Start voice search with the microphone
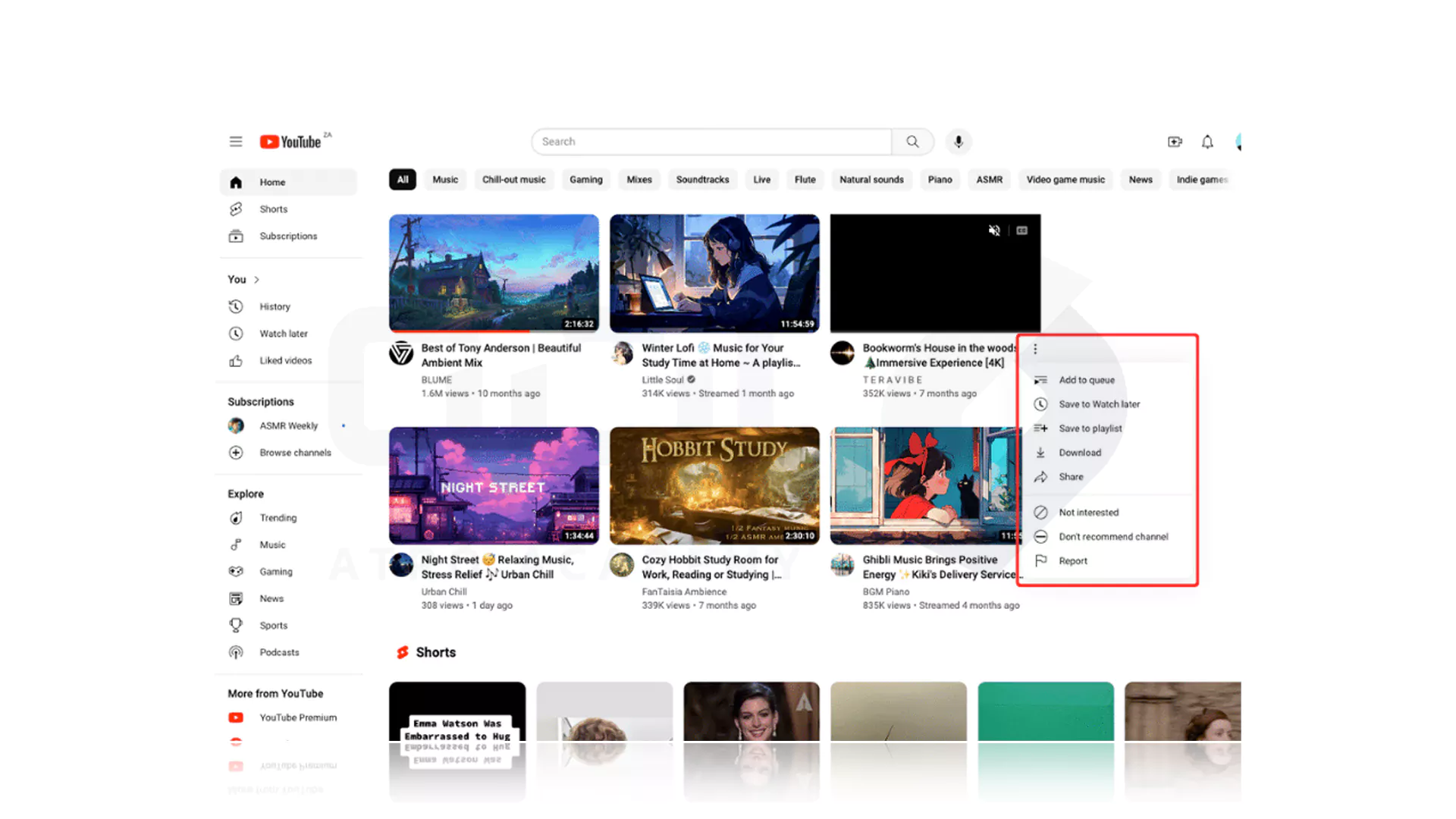This screenshot has width=1456, height=819. pos(959,142)
